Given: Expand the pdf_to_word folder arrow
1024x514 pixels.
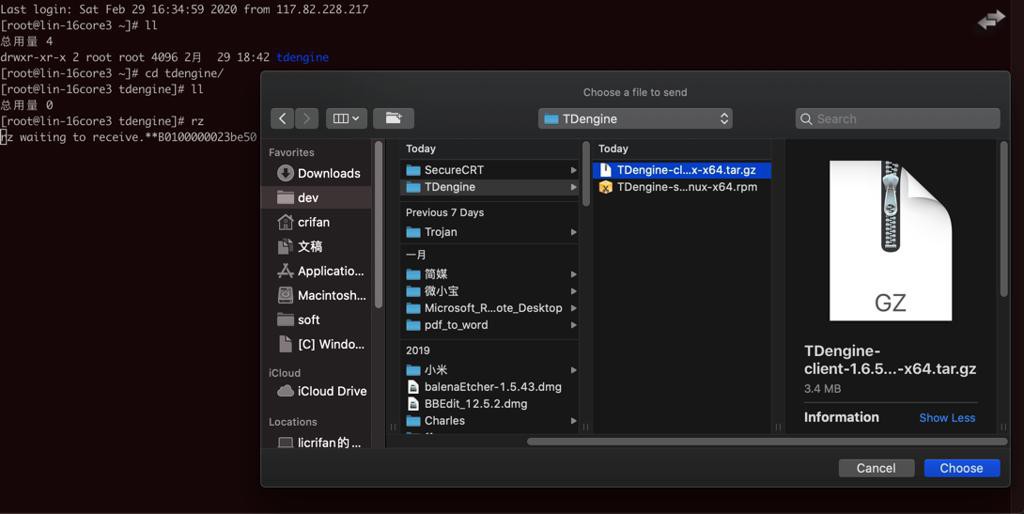Looking at the screenshot, I should [573, 325].
